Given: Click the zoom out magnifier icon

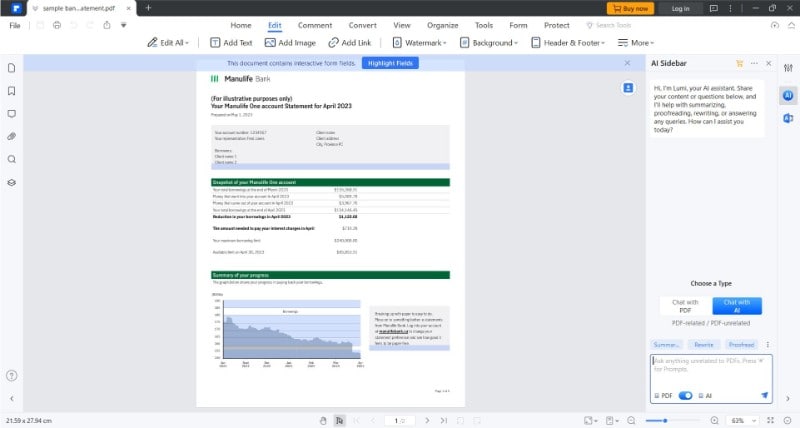Looking at the screenshot, I should pyautogui.click(x=632, y=420).
